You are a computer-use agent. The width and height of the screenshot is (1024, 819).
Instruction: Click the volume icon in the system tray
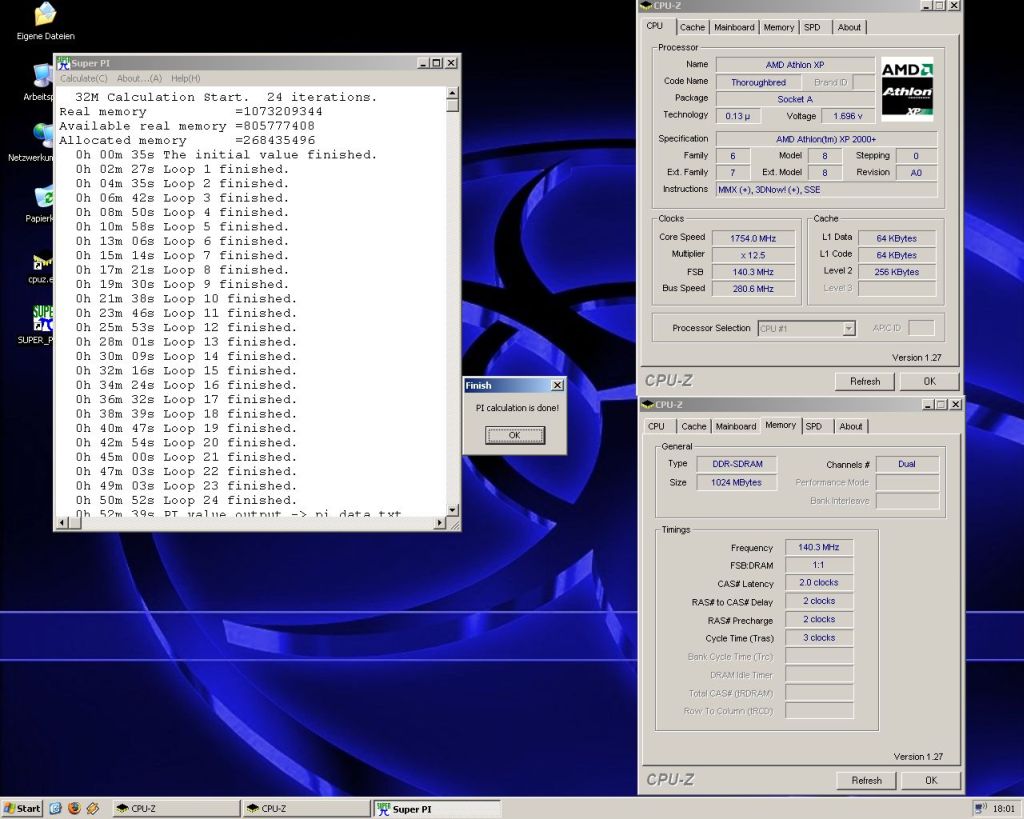(980, 809)
